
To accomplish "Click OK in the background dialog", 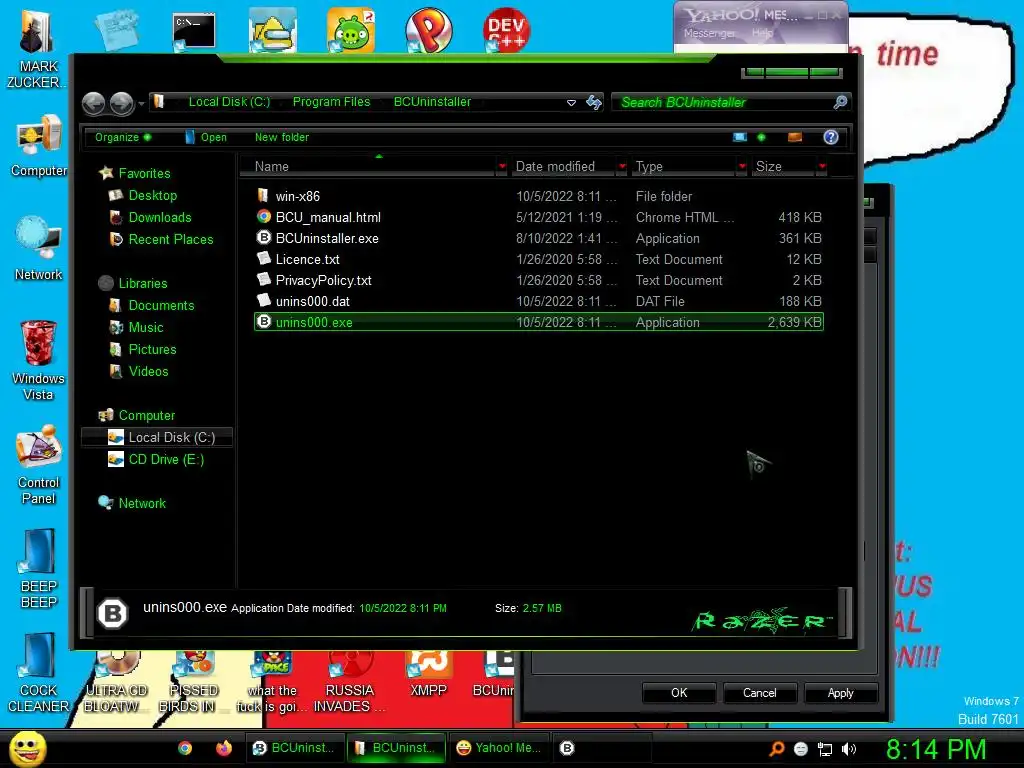I will (x=679, y=693).
